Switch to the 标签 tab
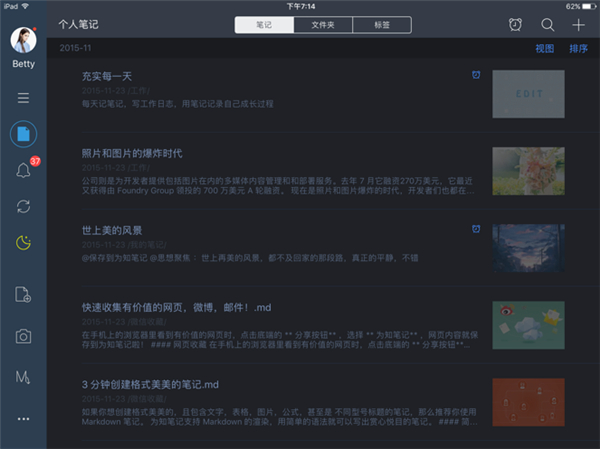 coord(381,24)
